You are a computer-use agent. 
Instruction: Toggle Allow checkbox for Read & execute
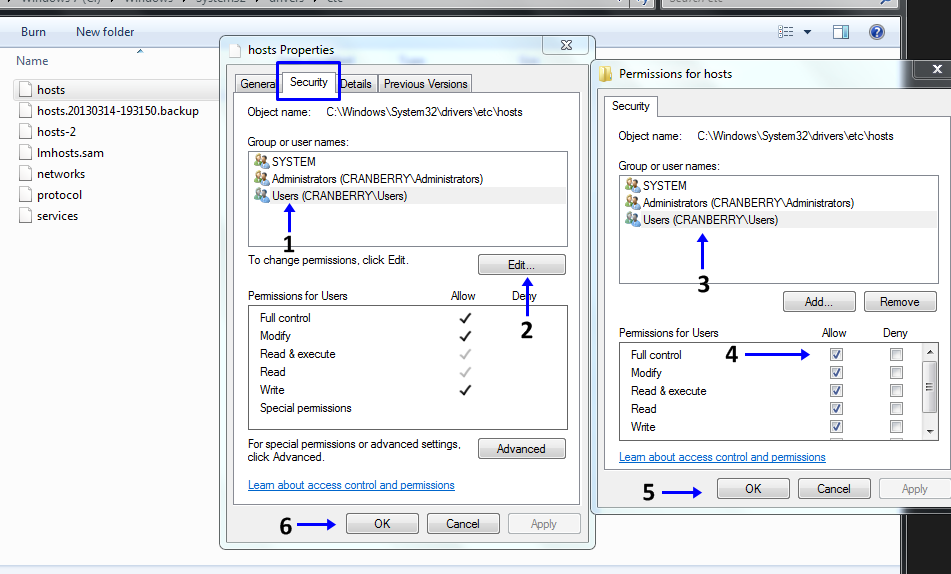836,391
